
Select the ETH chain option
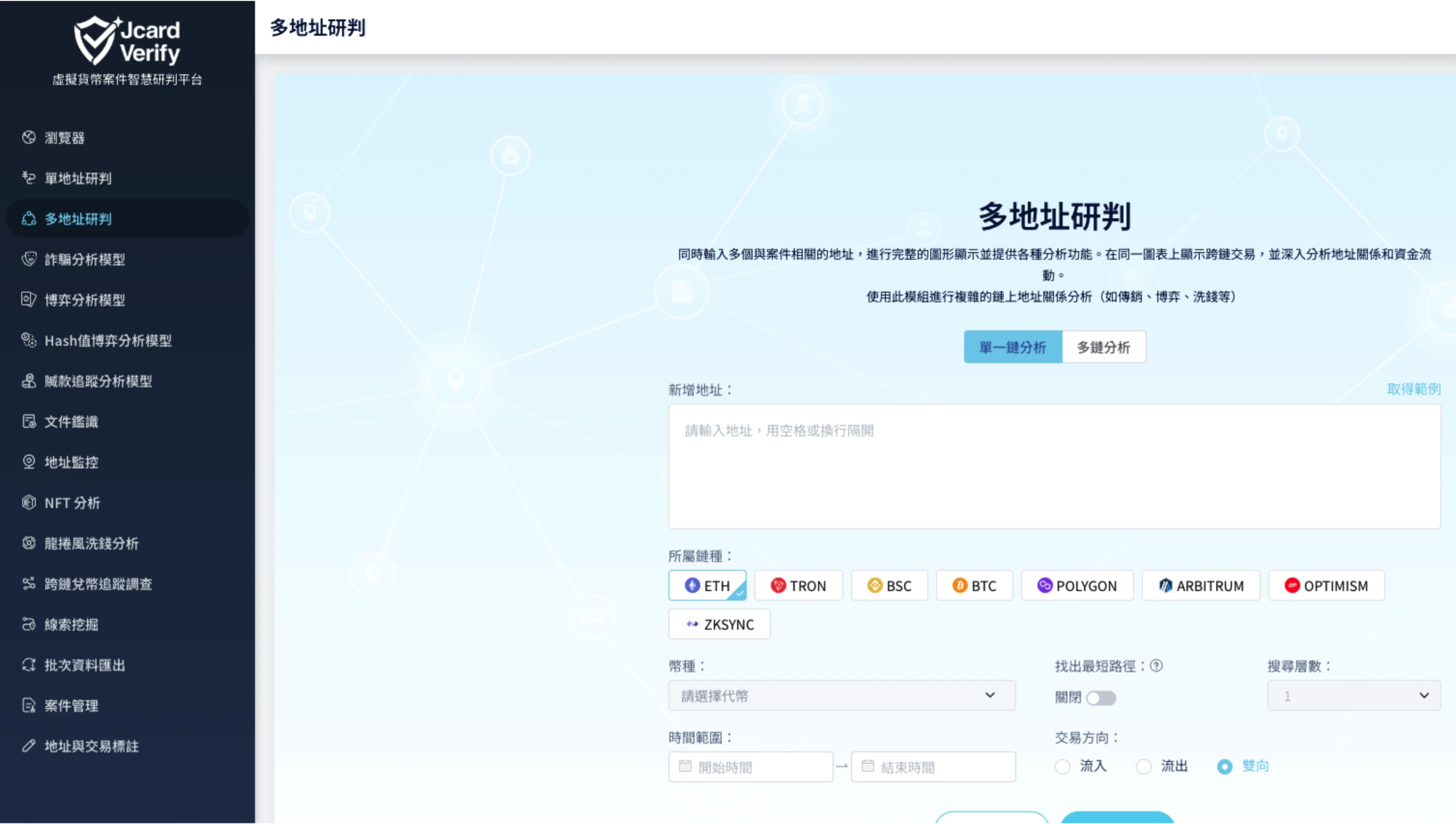pyautogui.click(x=707, y=585)
